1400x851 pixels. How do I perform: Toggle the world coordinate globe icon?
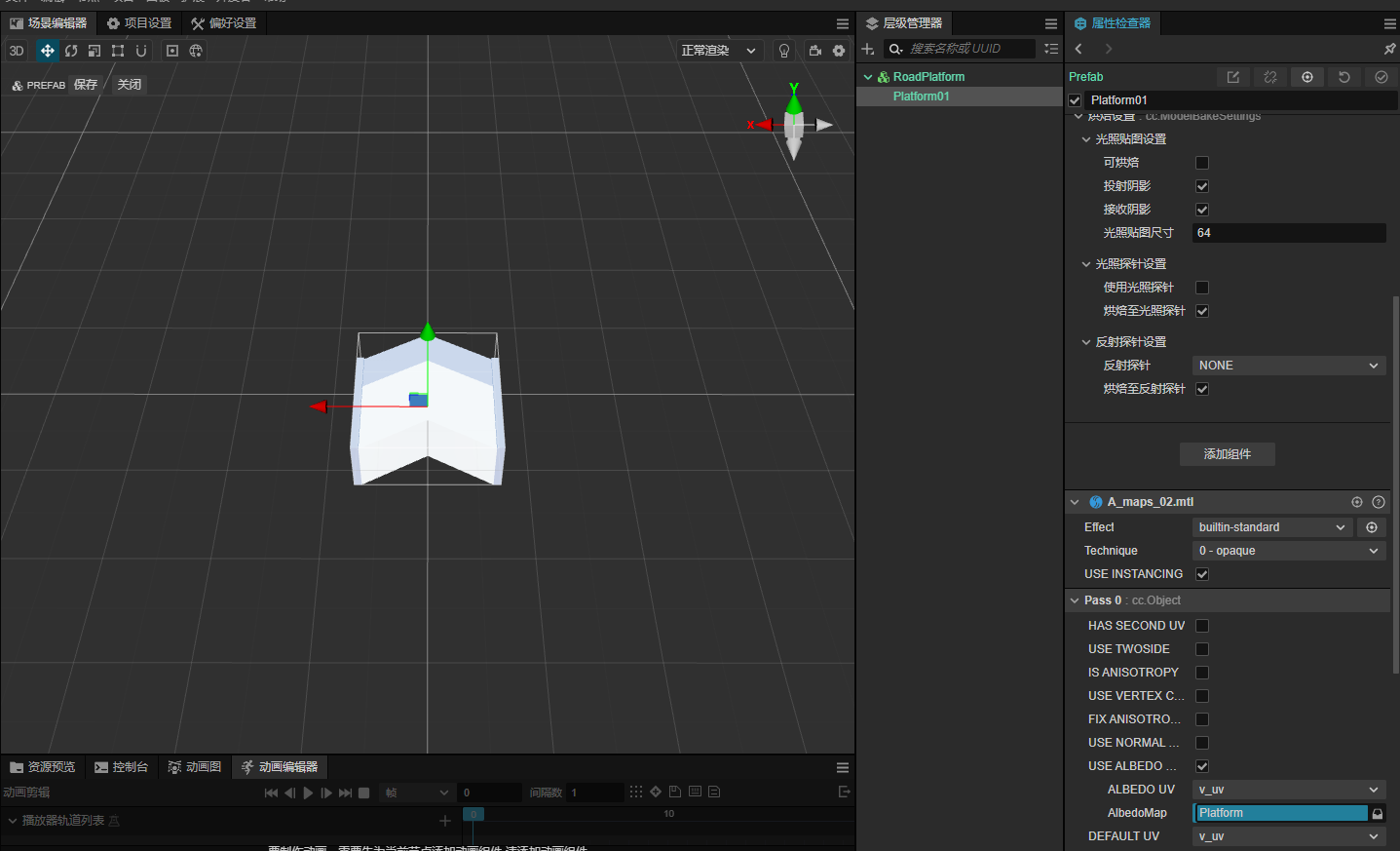[x=196, y=51]
